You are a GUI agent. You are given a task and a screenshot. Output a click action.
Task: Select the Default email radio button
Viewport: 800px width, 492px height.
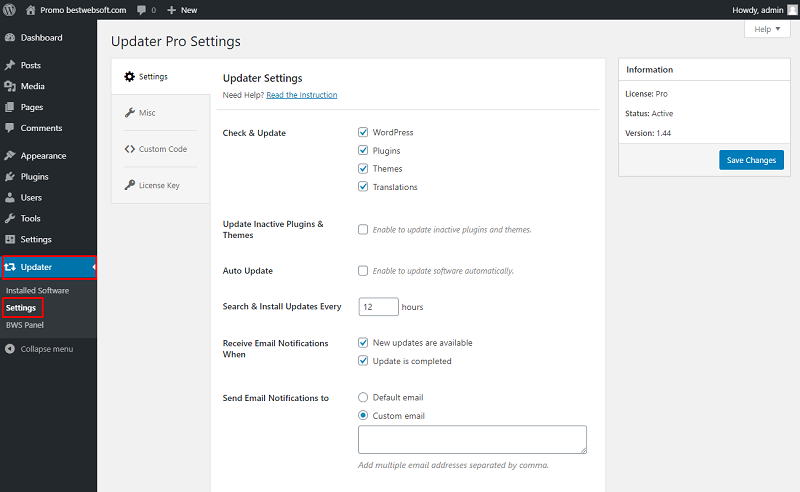pos(363,397)
